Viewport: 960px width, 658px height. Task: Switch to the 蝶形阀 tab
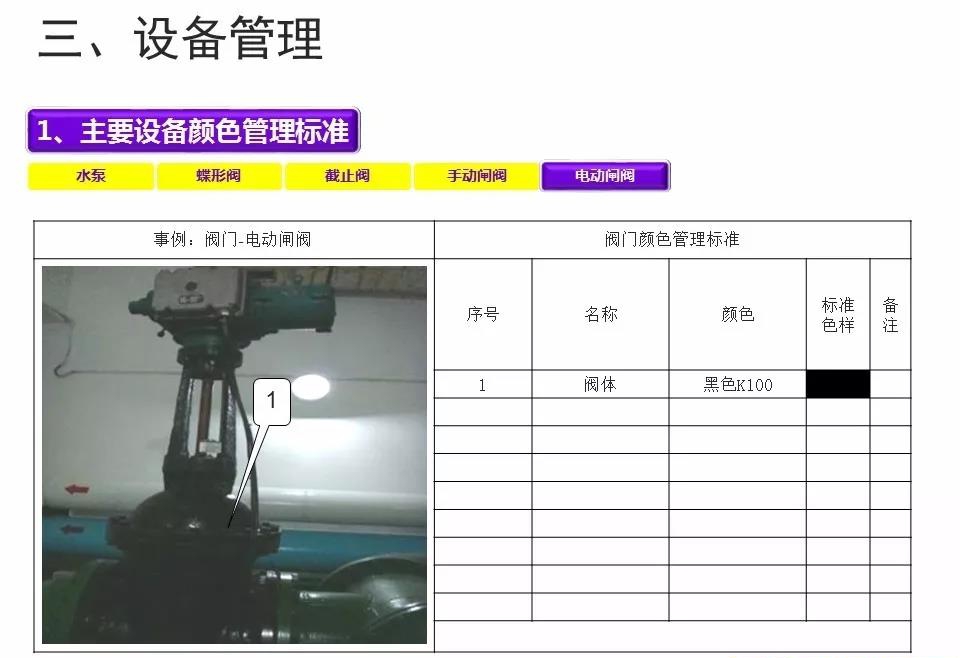coord(219,176)
